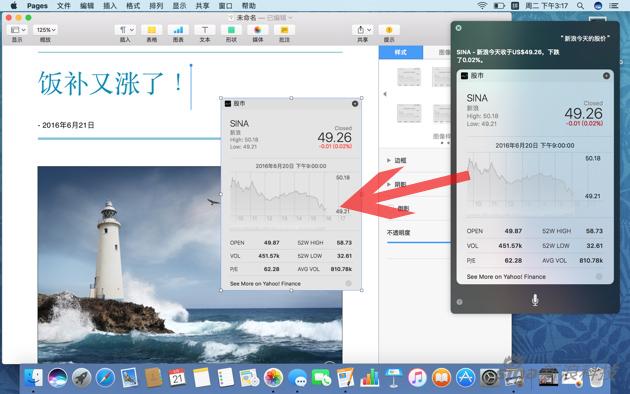Click the 文本 text box toolbar icon
This screenshot has height=394, width=630.
205,30
